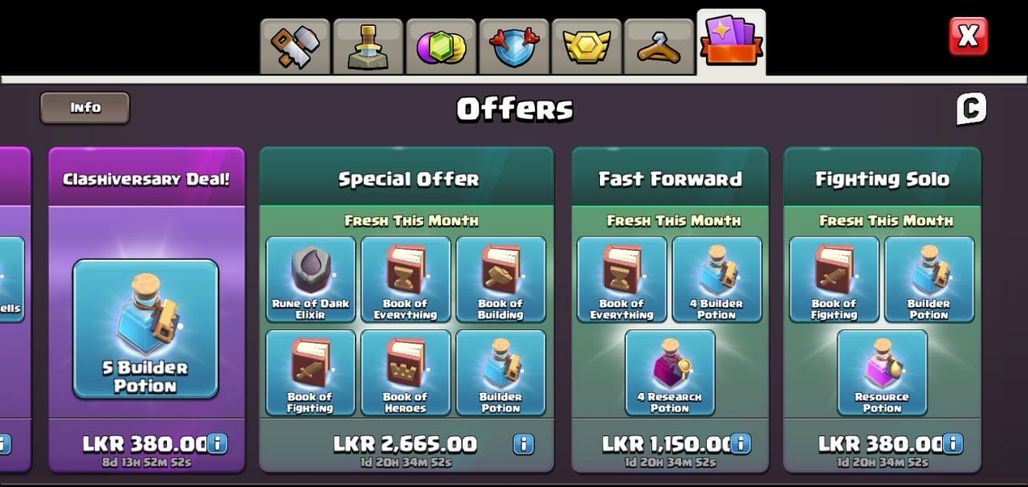Choose Book of Fighting in Special Offer
This screenshot has width=1028, height=487.
[311, 372]
